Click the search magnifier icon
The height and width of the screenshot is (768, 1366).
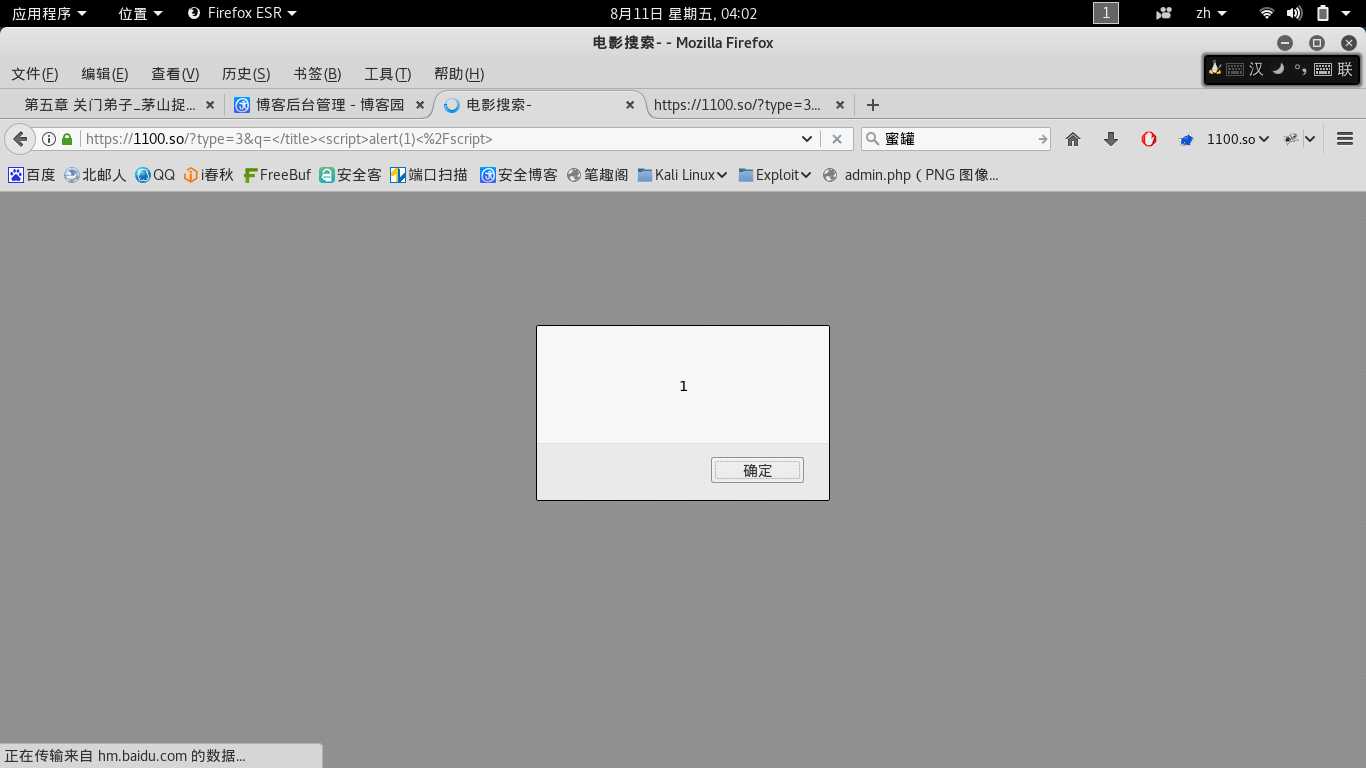pos(871,139)
